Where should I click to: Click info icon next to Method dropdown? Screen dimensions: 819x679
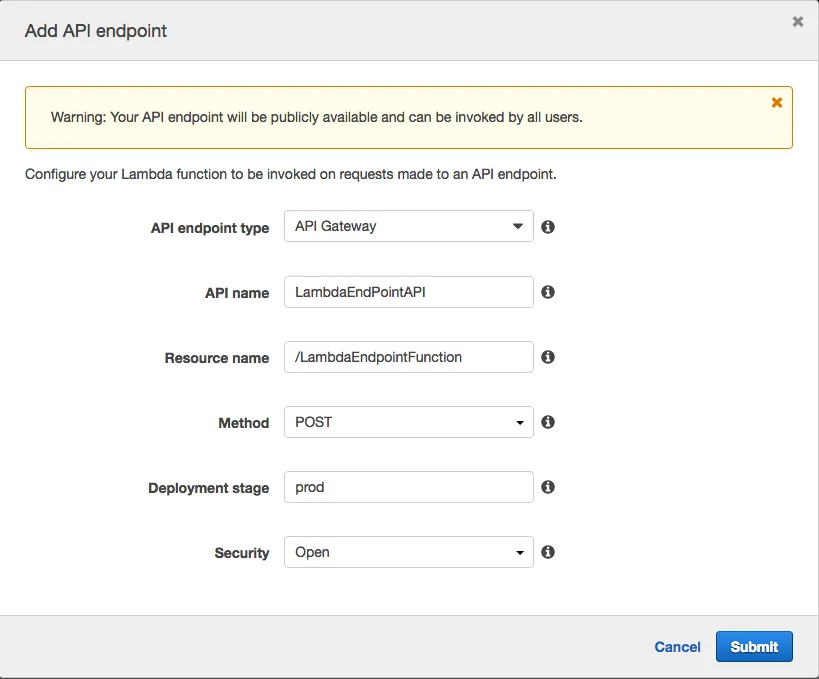click(x=548, y=422)
